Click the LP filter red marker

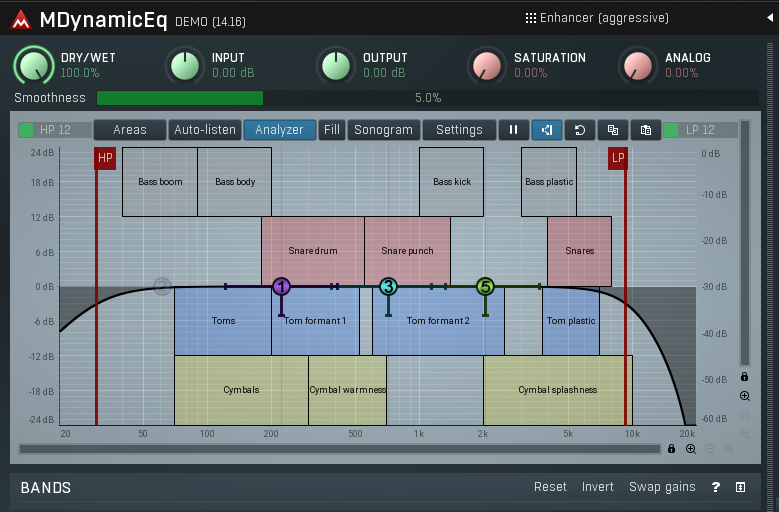click(618, 158)
